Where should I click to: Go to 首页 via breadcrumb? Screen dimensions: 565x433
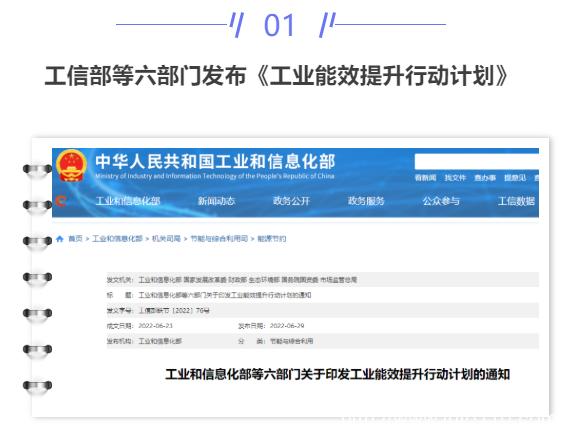[x=75, y=238]
